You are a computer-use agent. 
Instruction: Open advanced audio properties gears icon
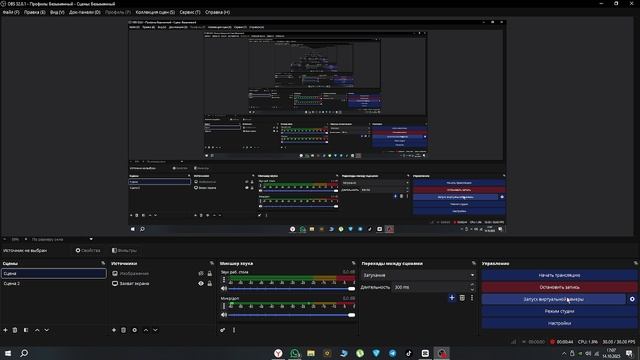[x=222, y=330]
